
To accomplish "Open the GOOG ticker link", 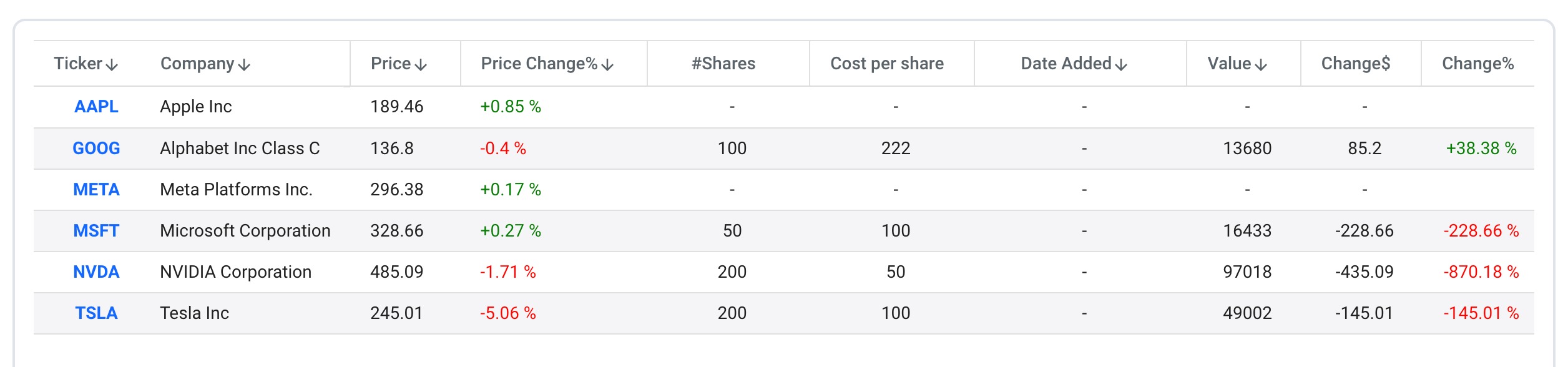I will [x=96, y=148].
